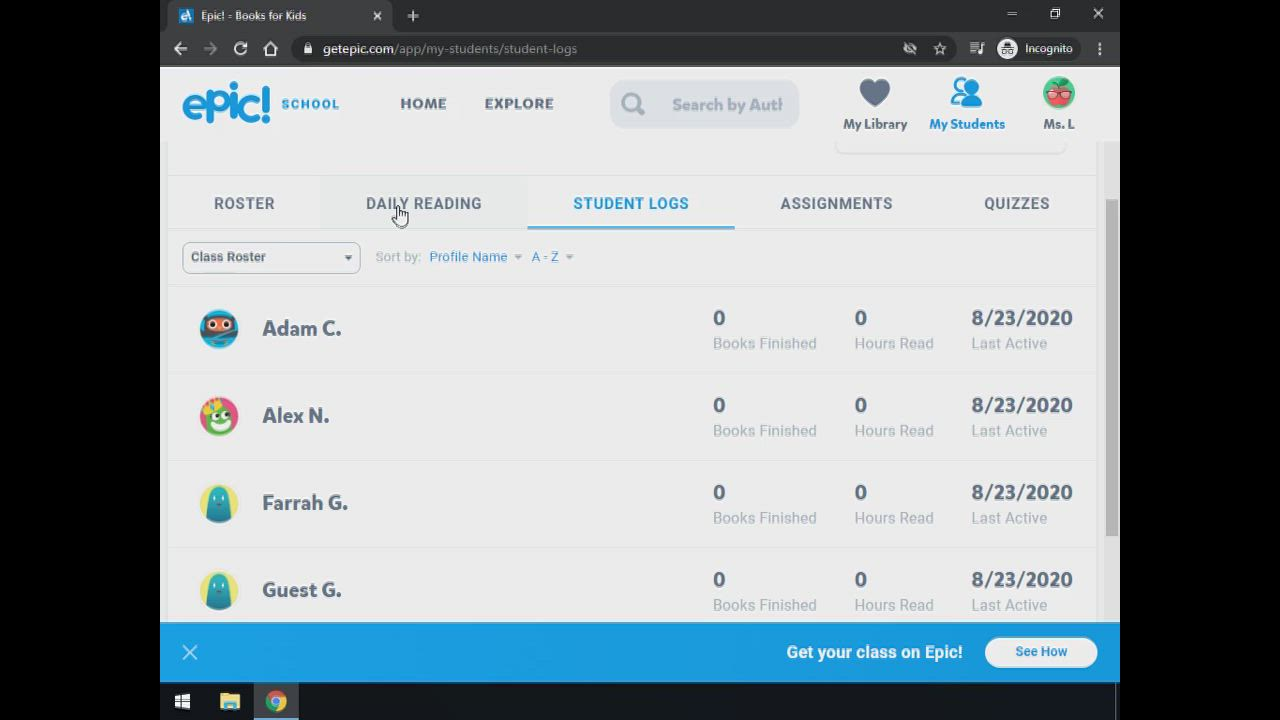1280x720 pixels.
Task: Click the See How button
Action: [1041, 652]
